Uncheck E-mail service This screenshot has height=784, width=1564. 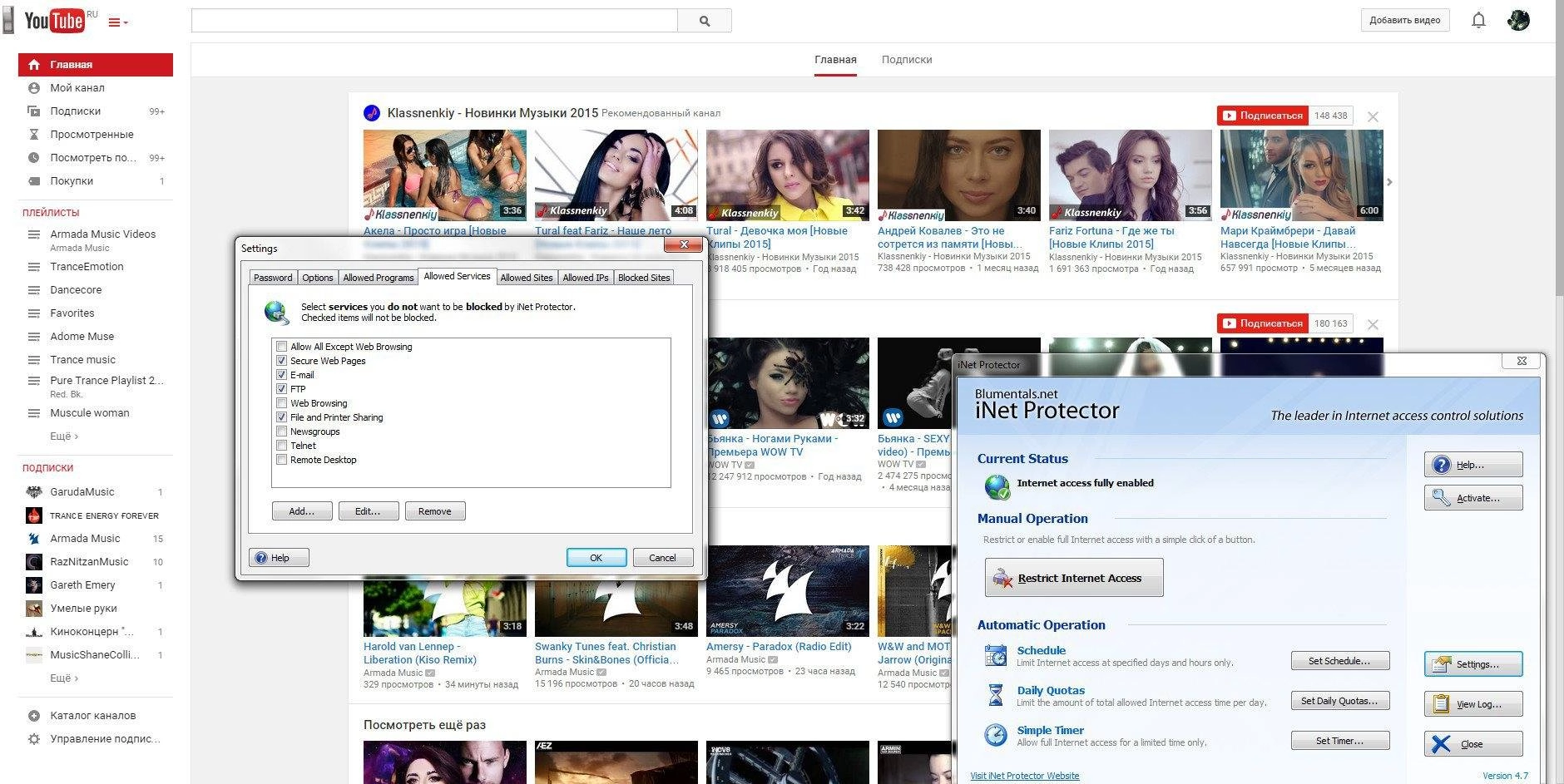282,375
